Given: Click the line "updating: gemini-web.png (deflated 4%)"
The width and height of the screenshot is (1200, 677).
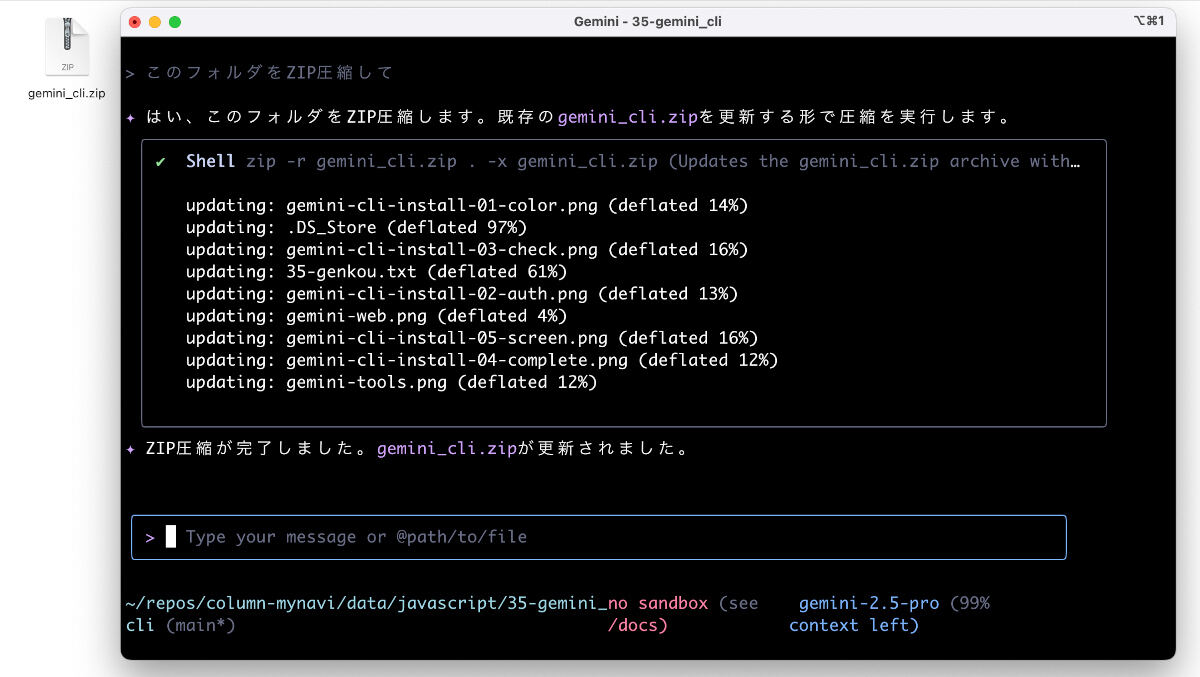Looking at the screenshot, I should click(376, 316).
